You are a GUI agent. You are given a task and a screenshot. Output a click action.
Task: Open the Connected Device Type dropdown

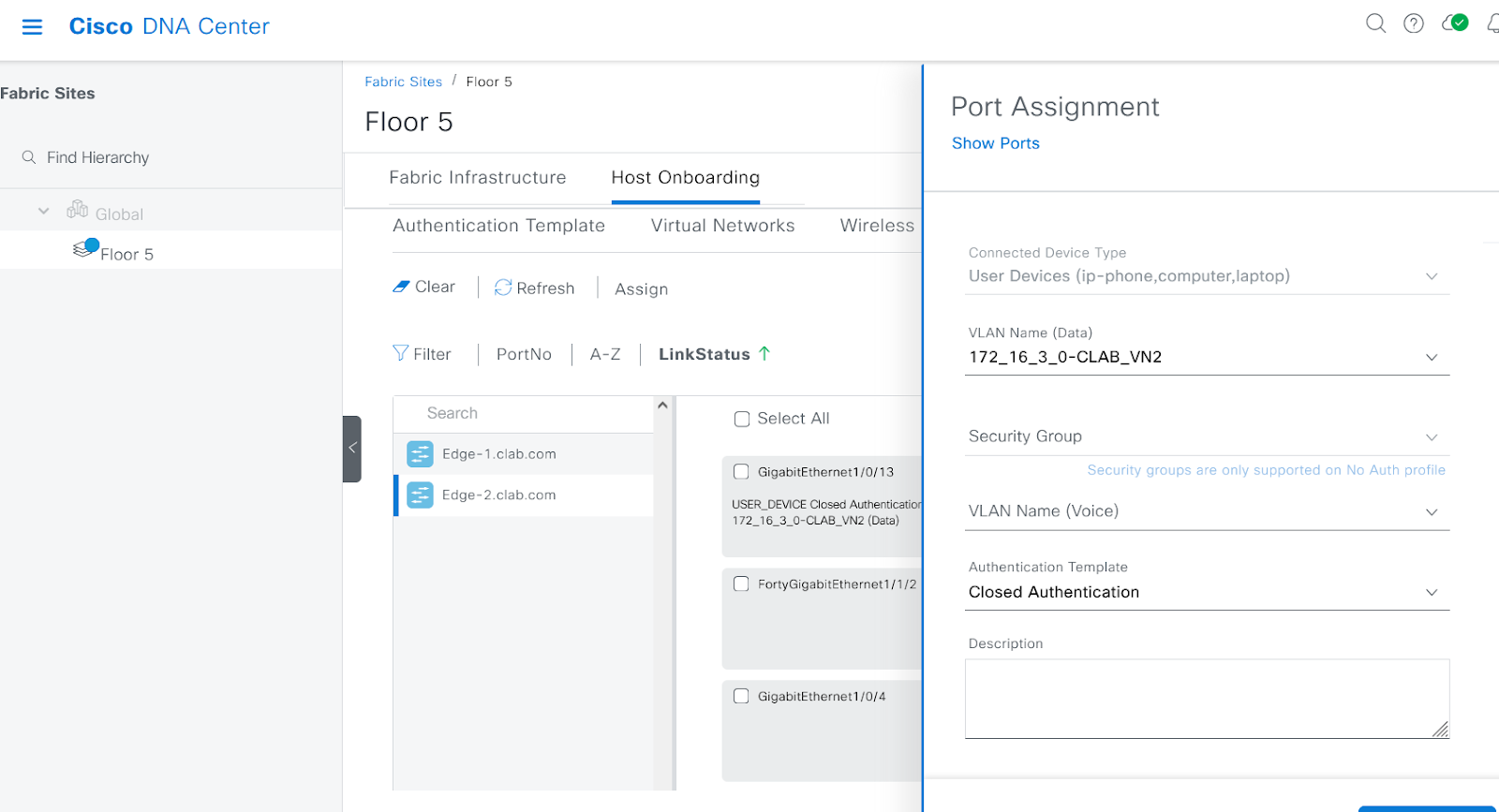coord(1207,276)
